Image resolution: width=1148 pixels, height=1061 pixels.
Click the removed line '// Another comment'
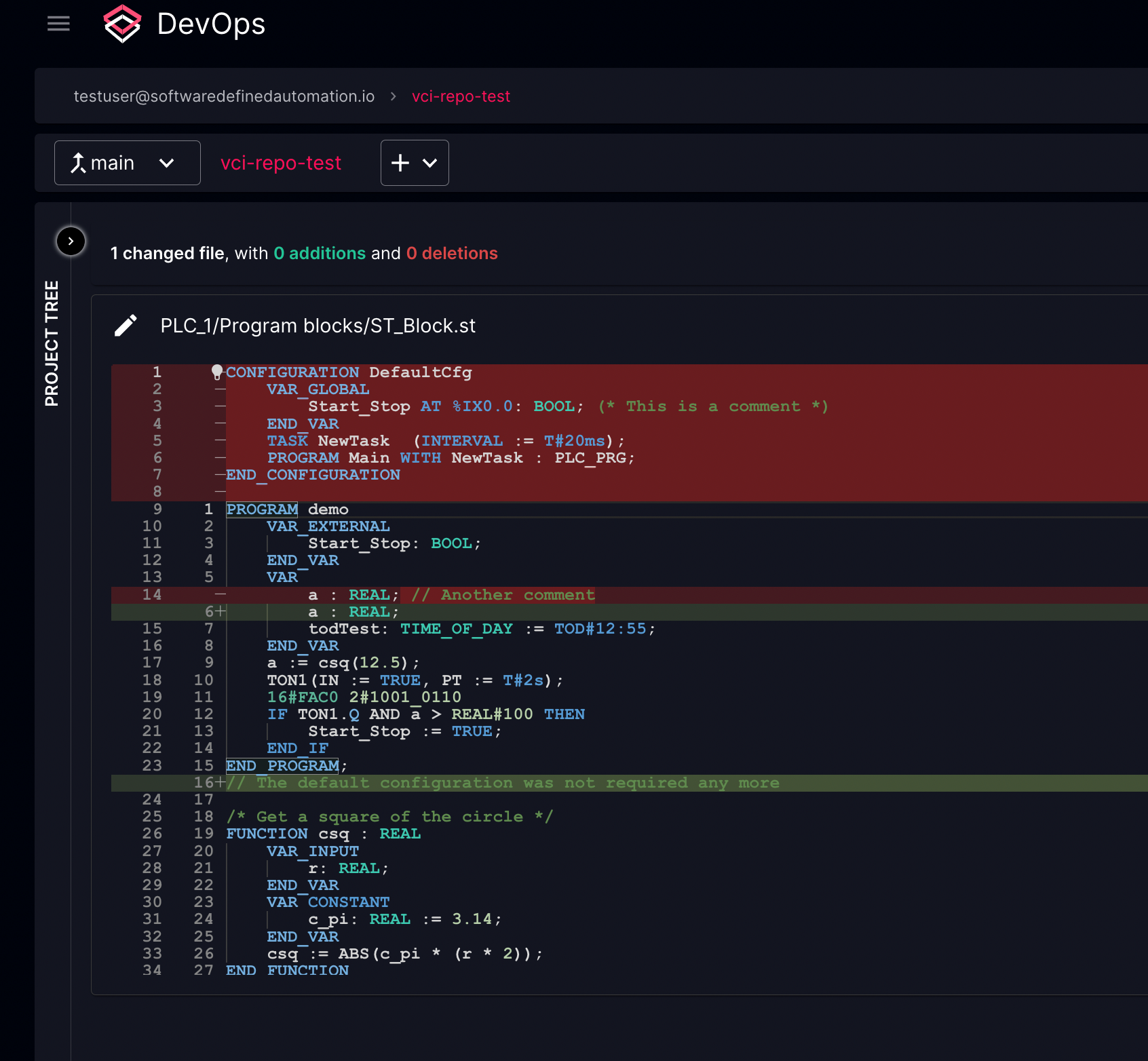(x=503, y=595)
